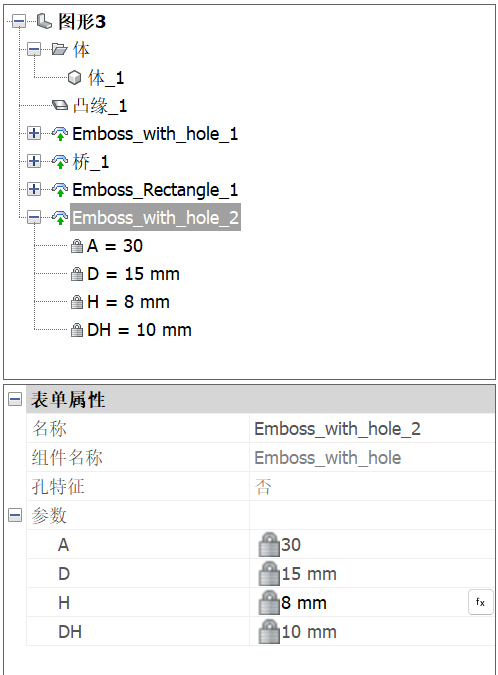
Task: Expand the 桥_1 tree node
Action: (x=34, y=161)
